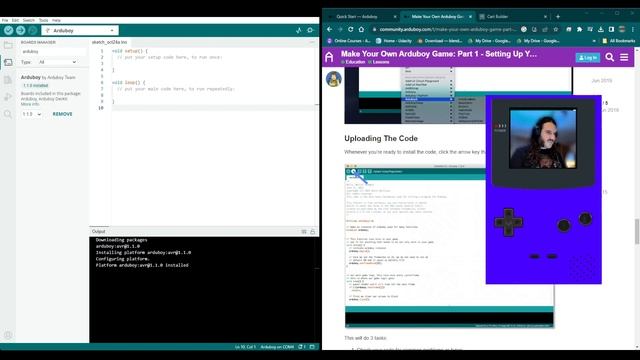Open the version 1.1.0 dropdown for the Arduboy package

pos(31,114)
